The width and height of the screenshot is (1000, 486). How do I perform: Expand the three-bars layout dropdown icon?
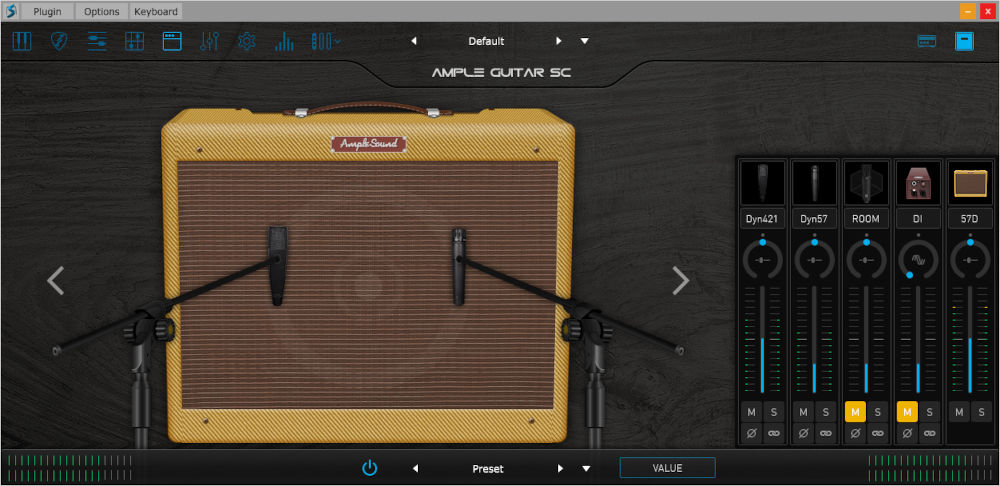click(325, 41)
